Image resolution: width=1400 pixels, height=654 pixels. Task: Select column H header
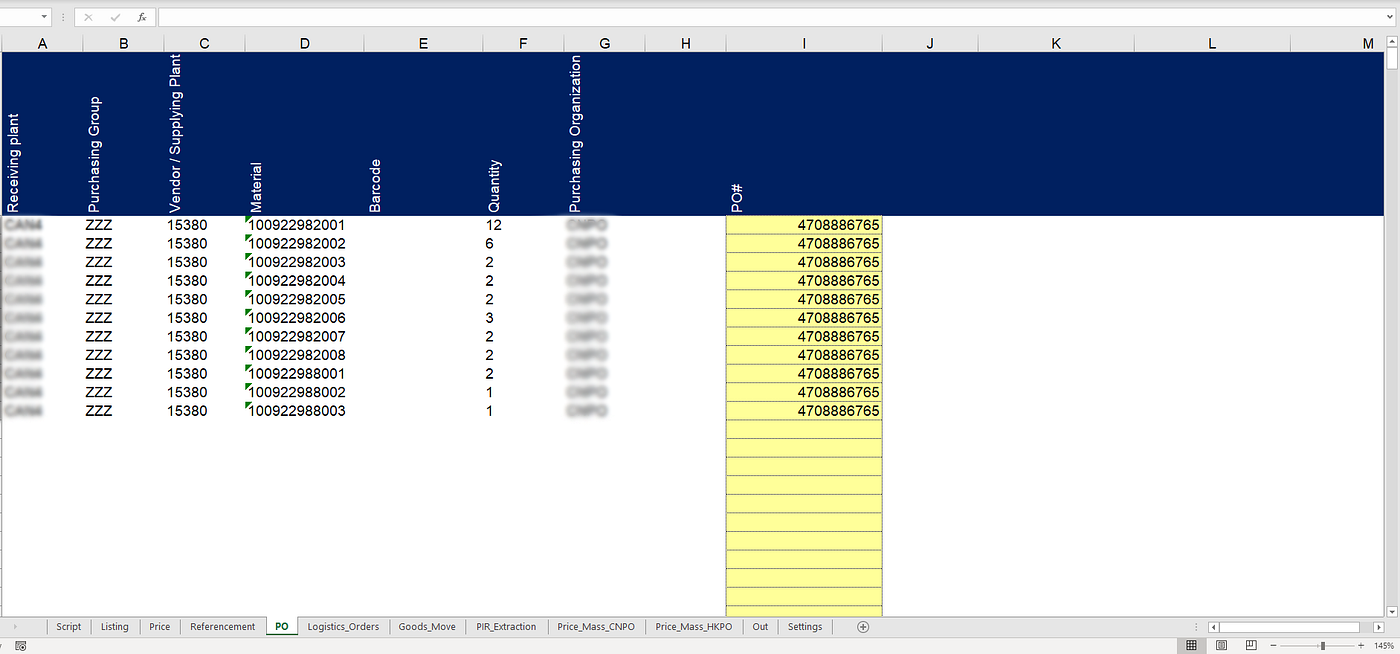click(x=685, y=43)
